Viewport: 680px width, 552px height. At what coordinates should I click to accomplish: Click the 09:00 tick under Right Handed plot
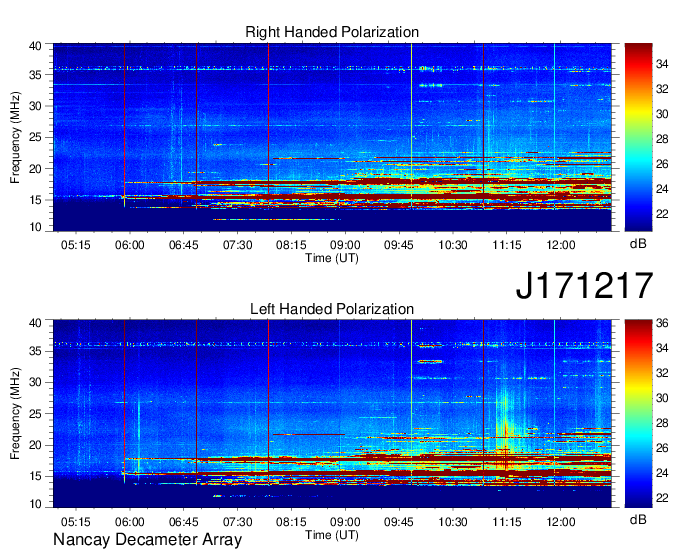point(345,245)
